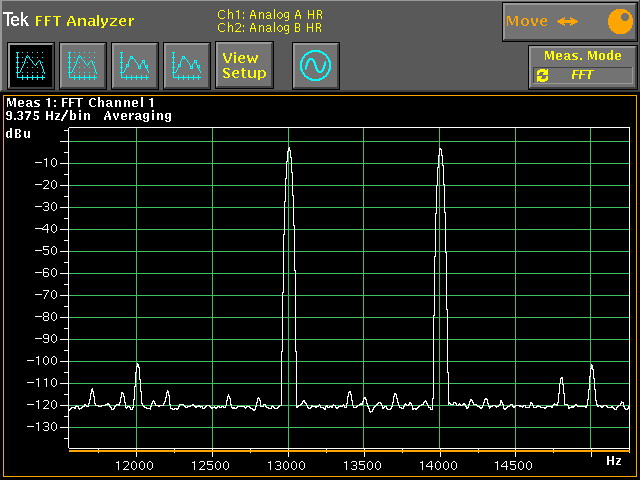
Task: Click the Ch2: Analog B HR label
Action: [x=269, y=28]
